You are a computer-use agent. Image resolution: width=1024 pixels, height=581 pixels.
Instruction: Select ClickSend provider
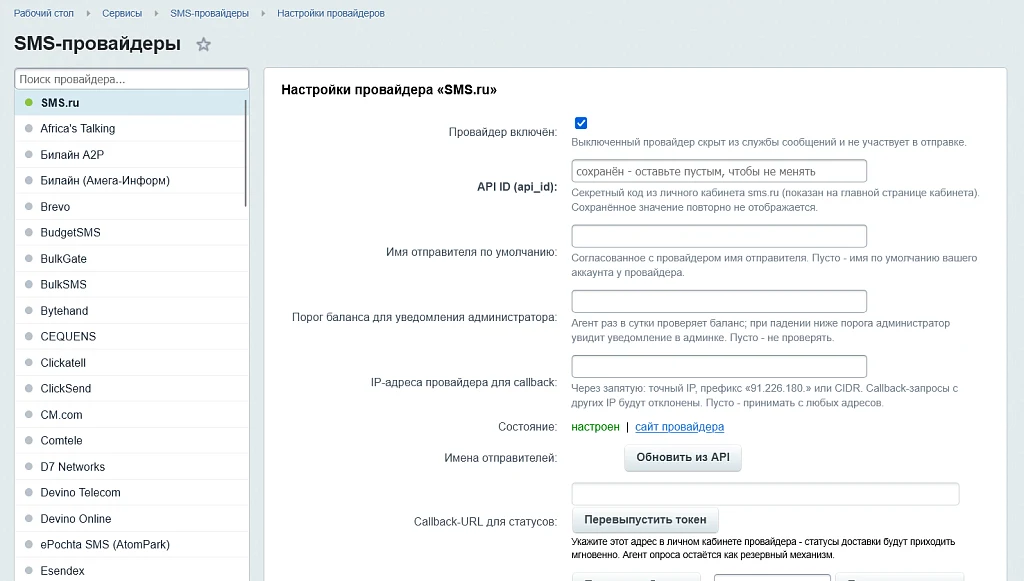point(129,388)
